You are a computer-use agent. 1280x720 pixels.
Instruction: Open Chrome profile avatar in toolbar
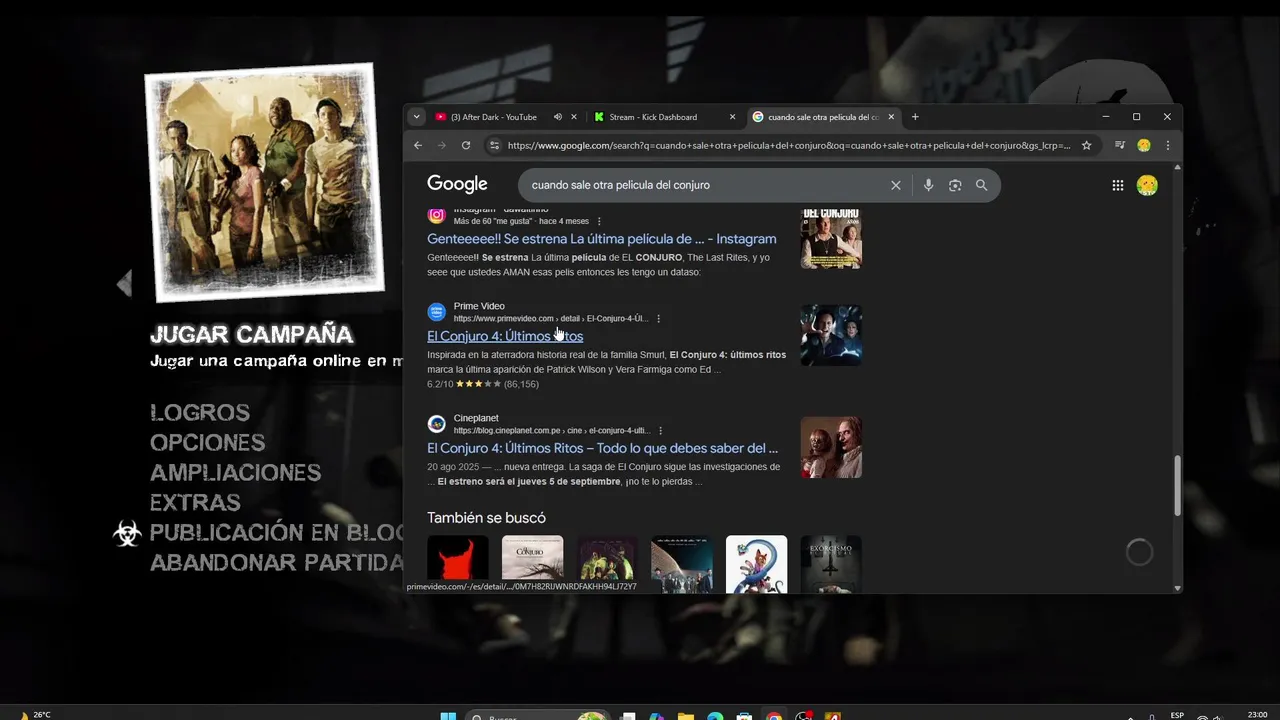coord(1144,145)
